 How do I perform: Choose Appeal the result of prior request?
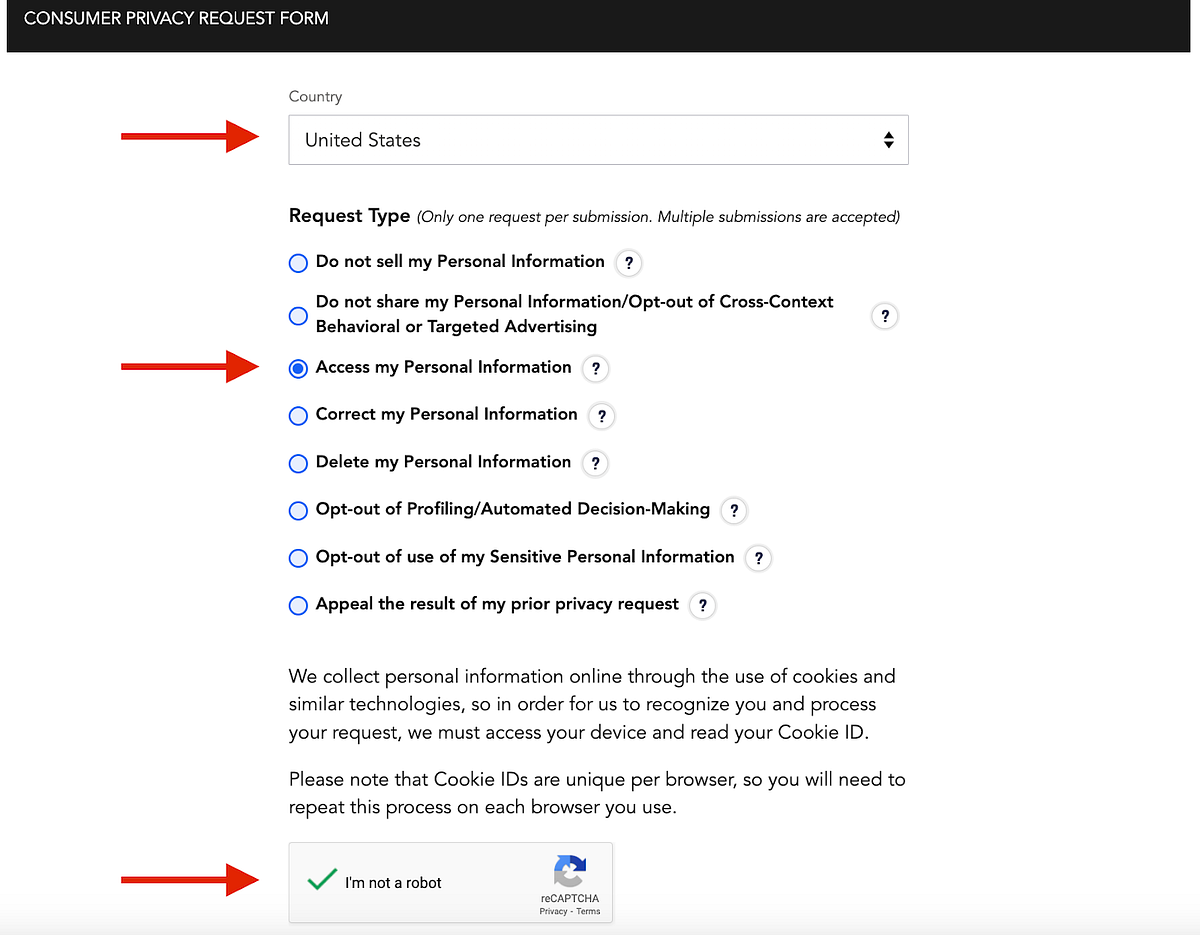298,606
